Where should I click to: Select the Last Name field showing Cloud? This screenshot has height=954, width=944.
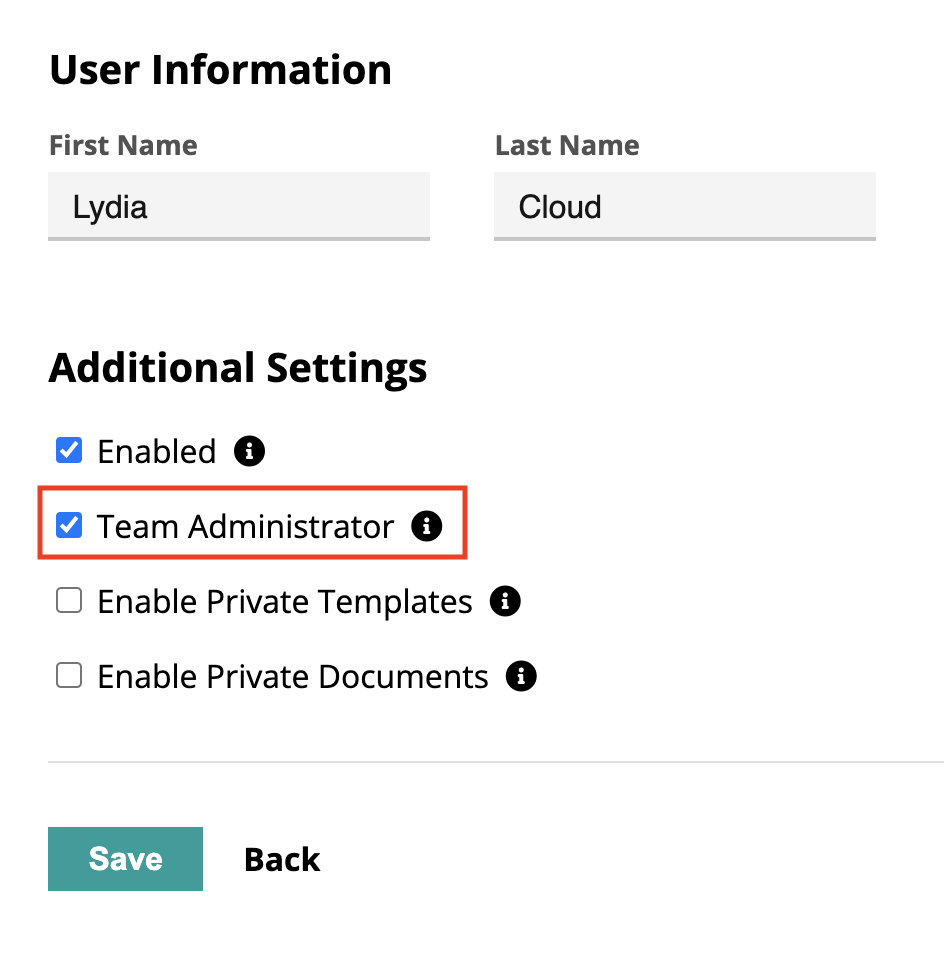pyautogui.click(x=684, y=206)
